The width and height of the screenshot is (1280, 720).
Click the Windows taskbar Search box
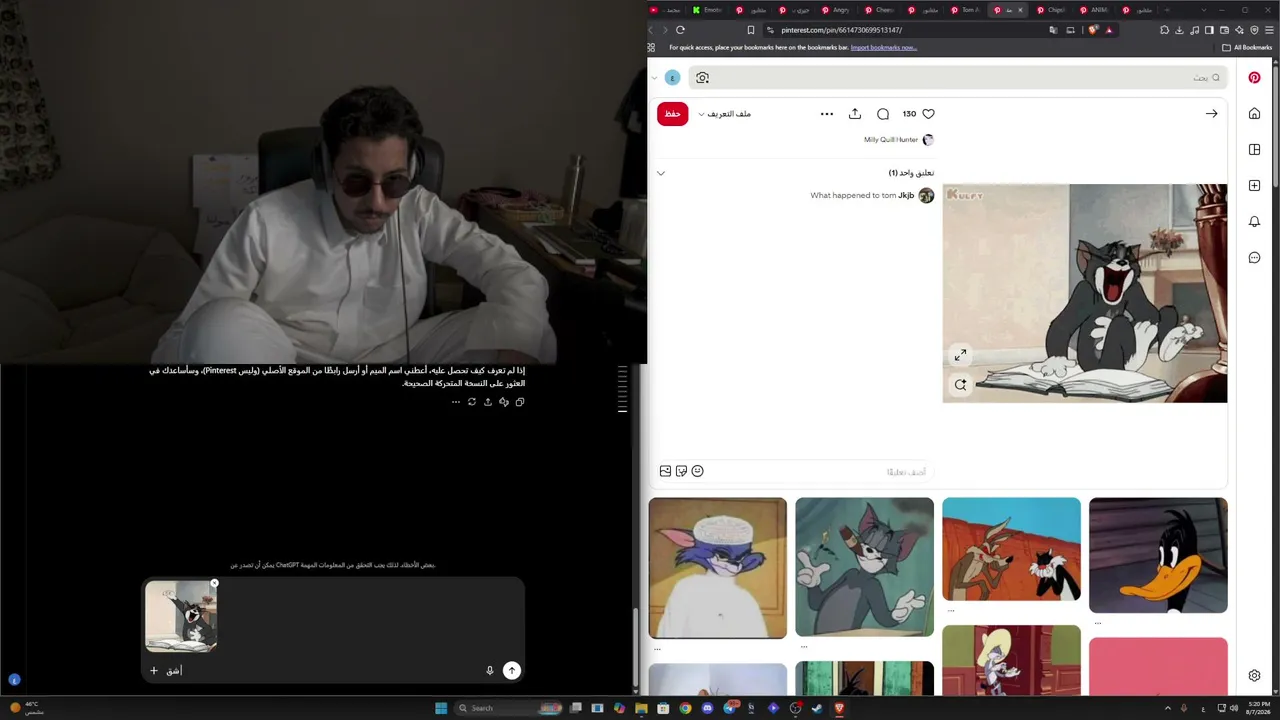510,708
